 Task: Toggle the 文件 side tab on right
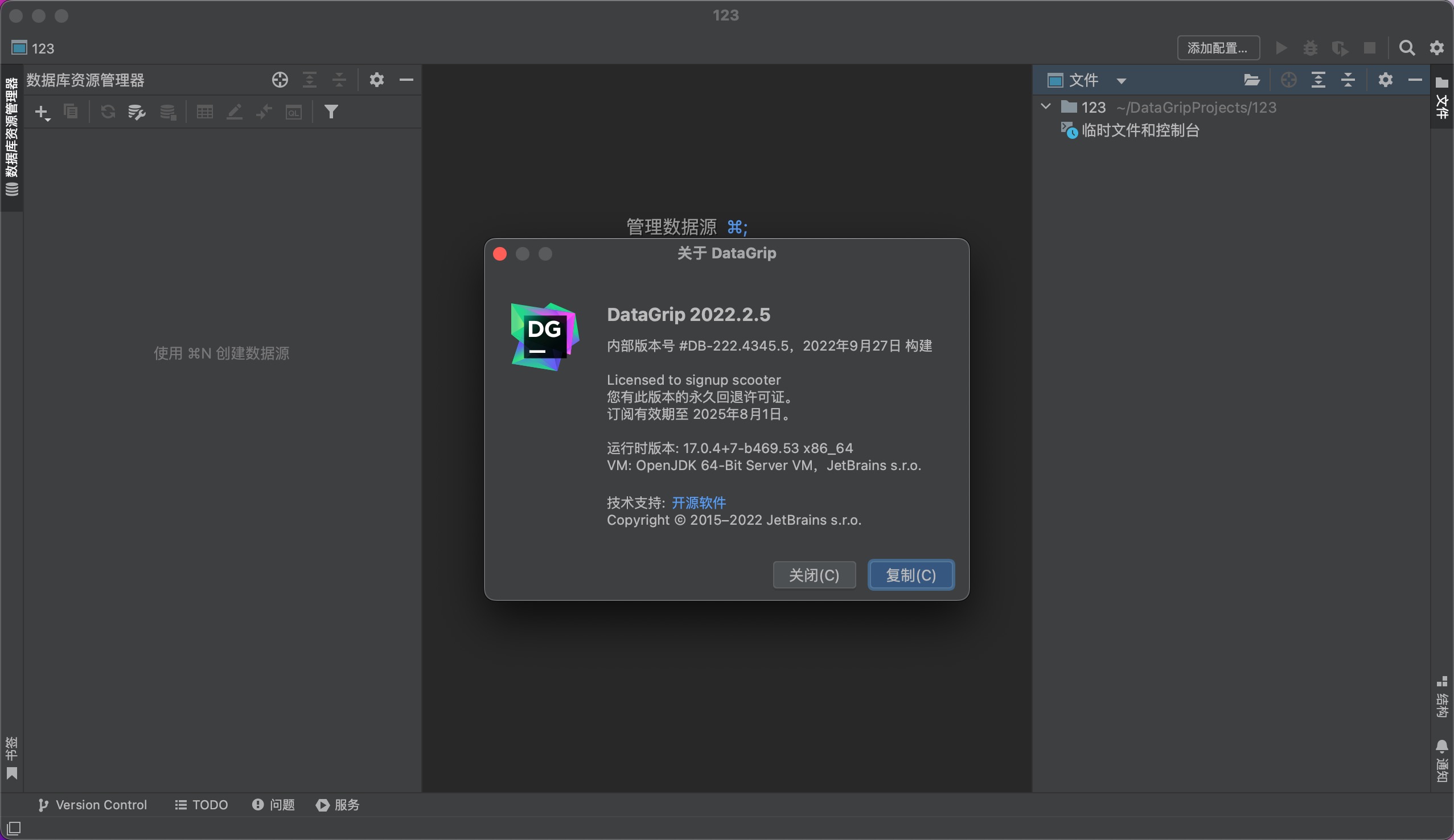[1442, 98]
